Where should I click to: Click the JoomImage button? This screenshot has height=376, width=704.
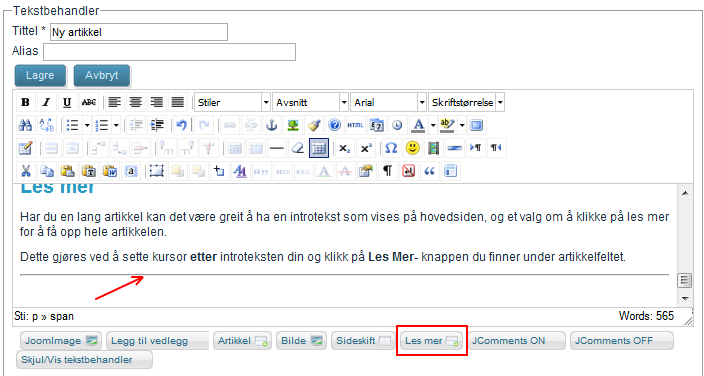61,341
